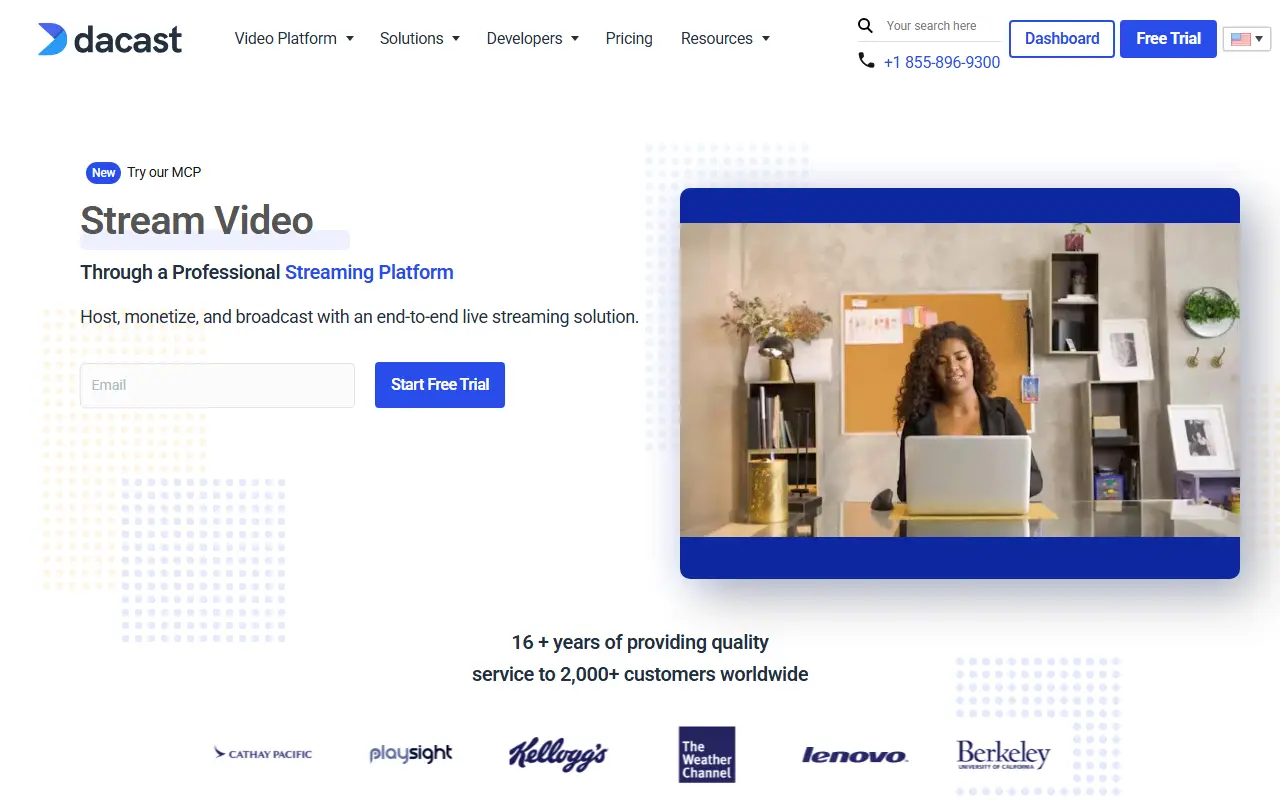
Task: Click the Start Free Trial button
Action: [x=440, y=385]
